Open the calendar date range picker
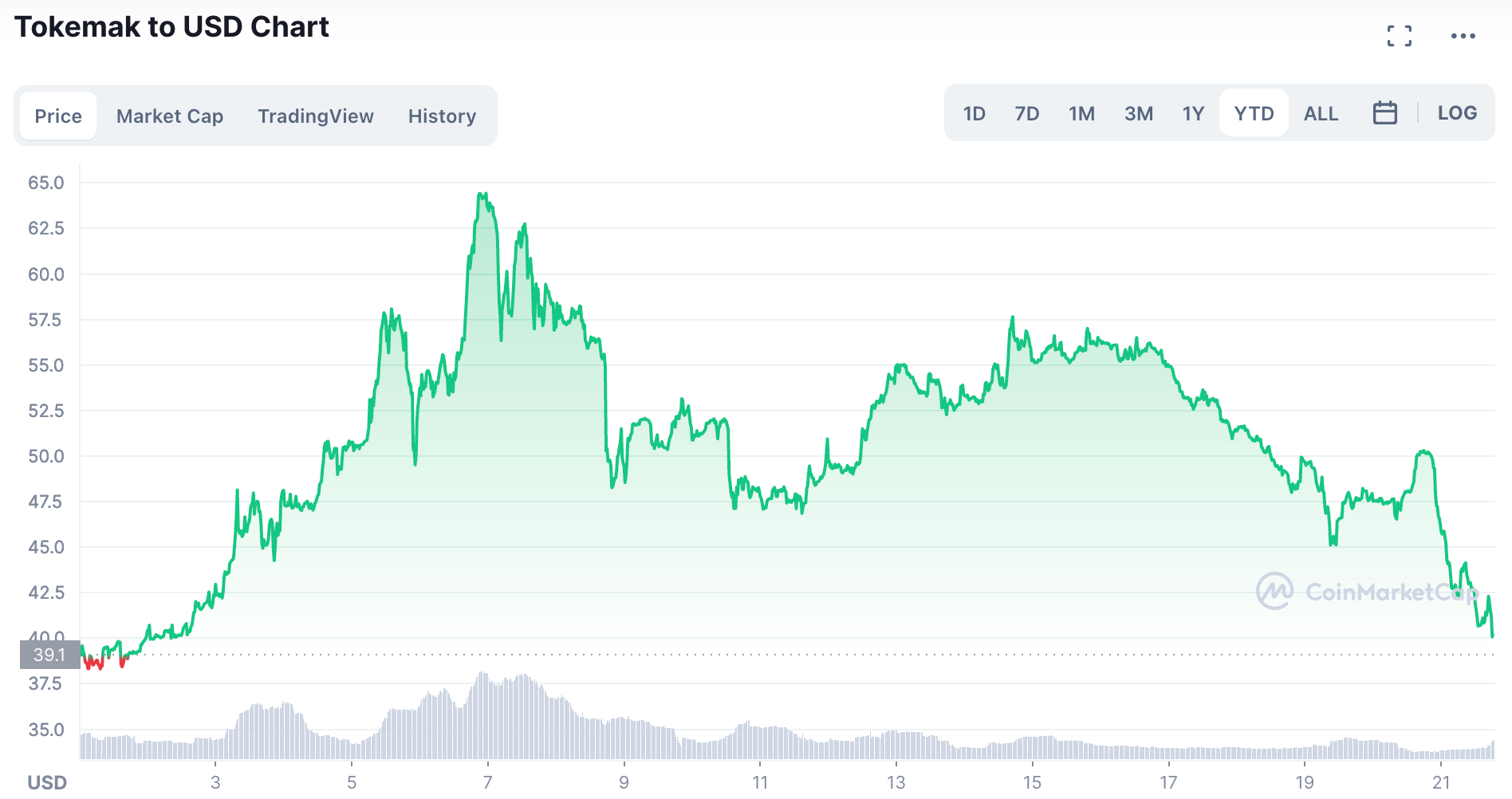The height and width of the screenshot is (799, 1512). coord(1386,112)
